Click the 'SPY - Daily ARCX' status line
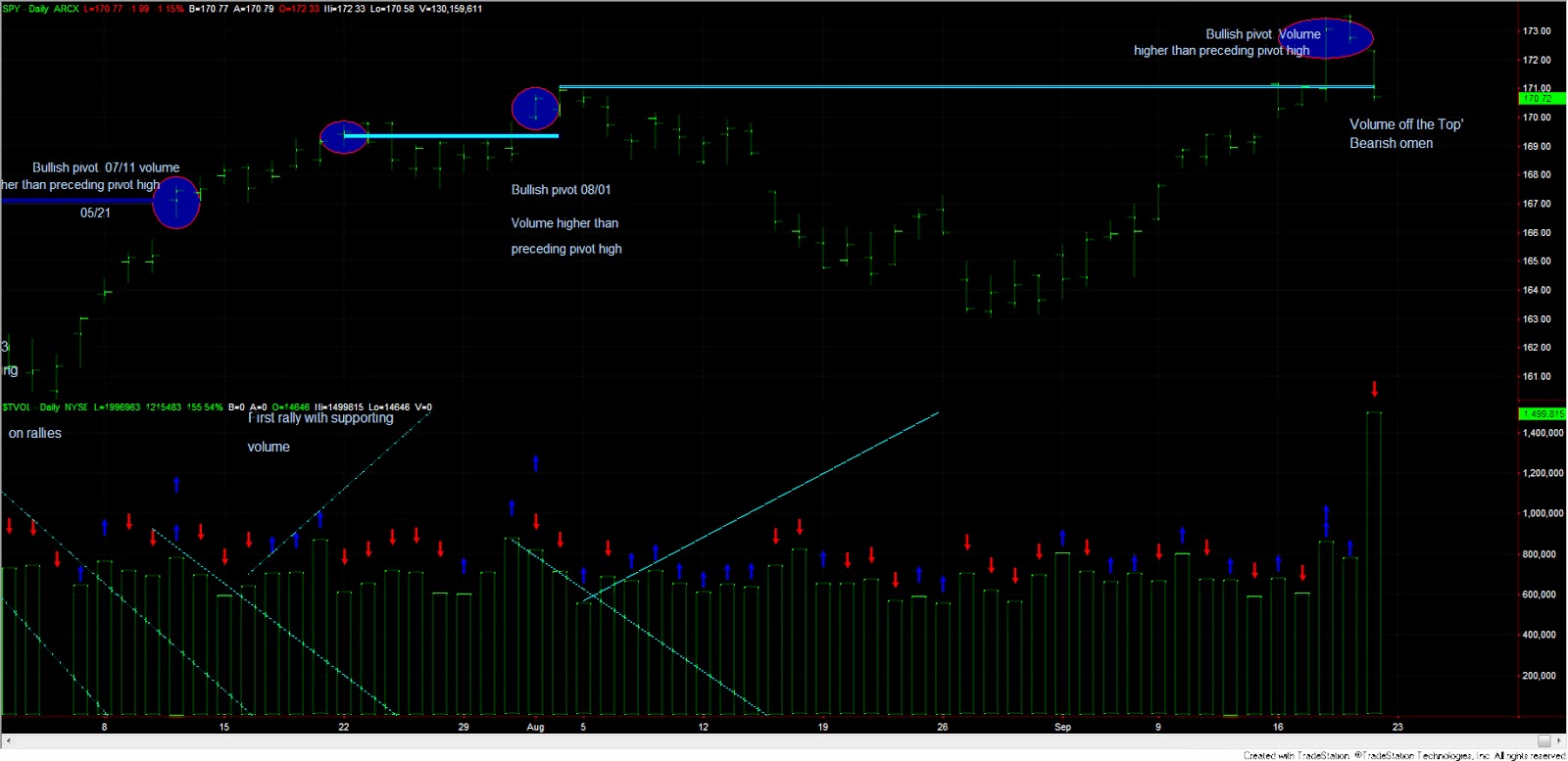The height and width of the screenshot is (761, 1568). click(x=41, y=9)
